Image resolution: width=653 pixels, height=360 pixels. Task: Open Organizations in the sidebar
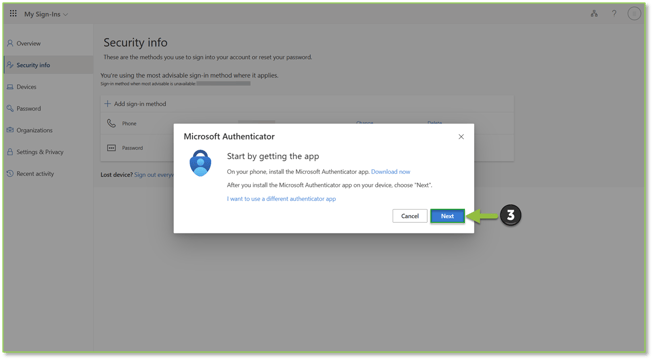click(35, 130)
